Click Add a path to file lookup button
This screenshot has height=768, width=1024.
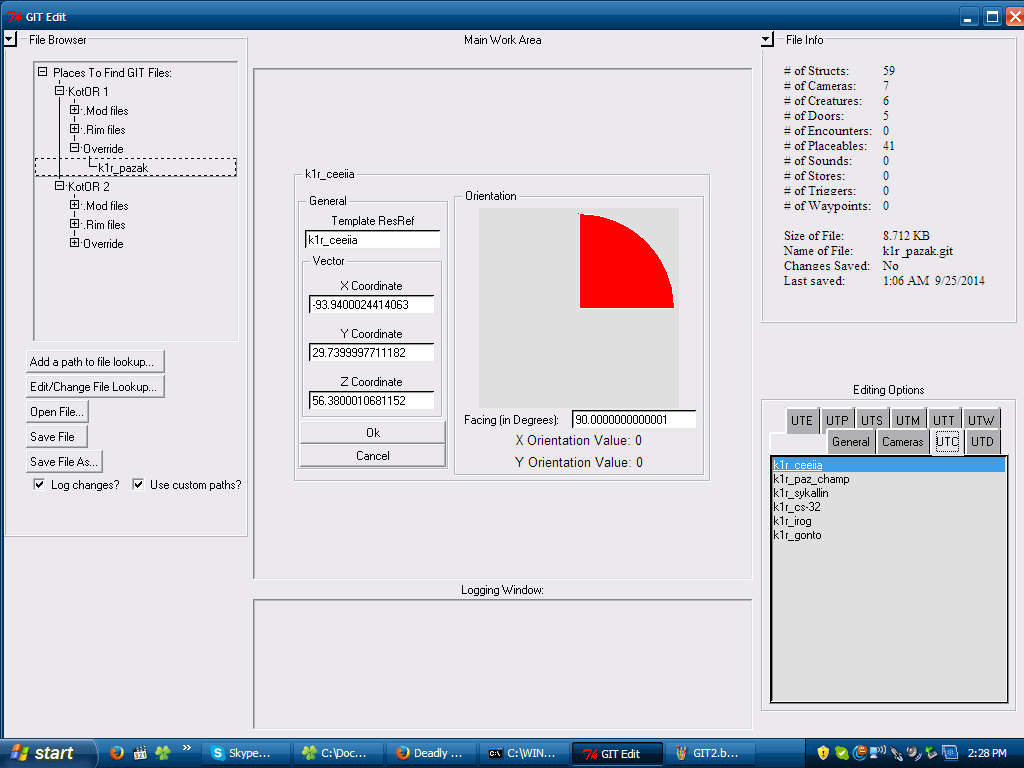pos(95,362)
